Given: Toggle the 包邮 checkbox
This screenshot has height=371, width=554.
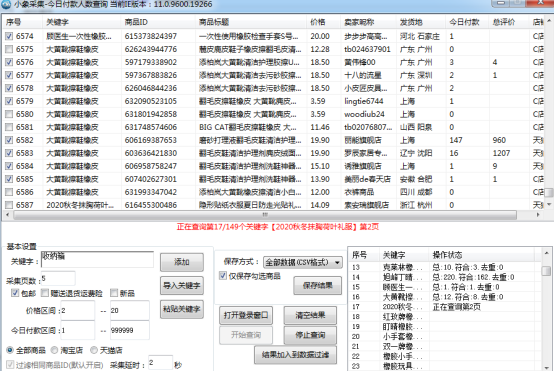Looking at the screenshot, I should coord(15,293).
